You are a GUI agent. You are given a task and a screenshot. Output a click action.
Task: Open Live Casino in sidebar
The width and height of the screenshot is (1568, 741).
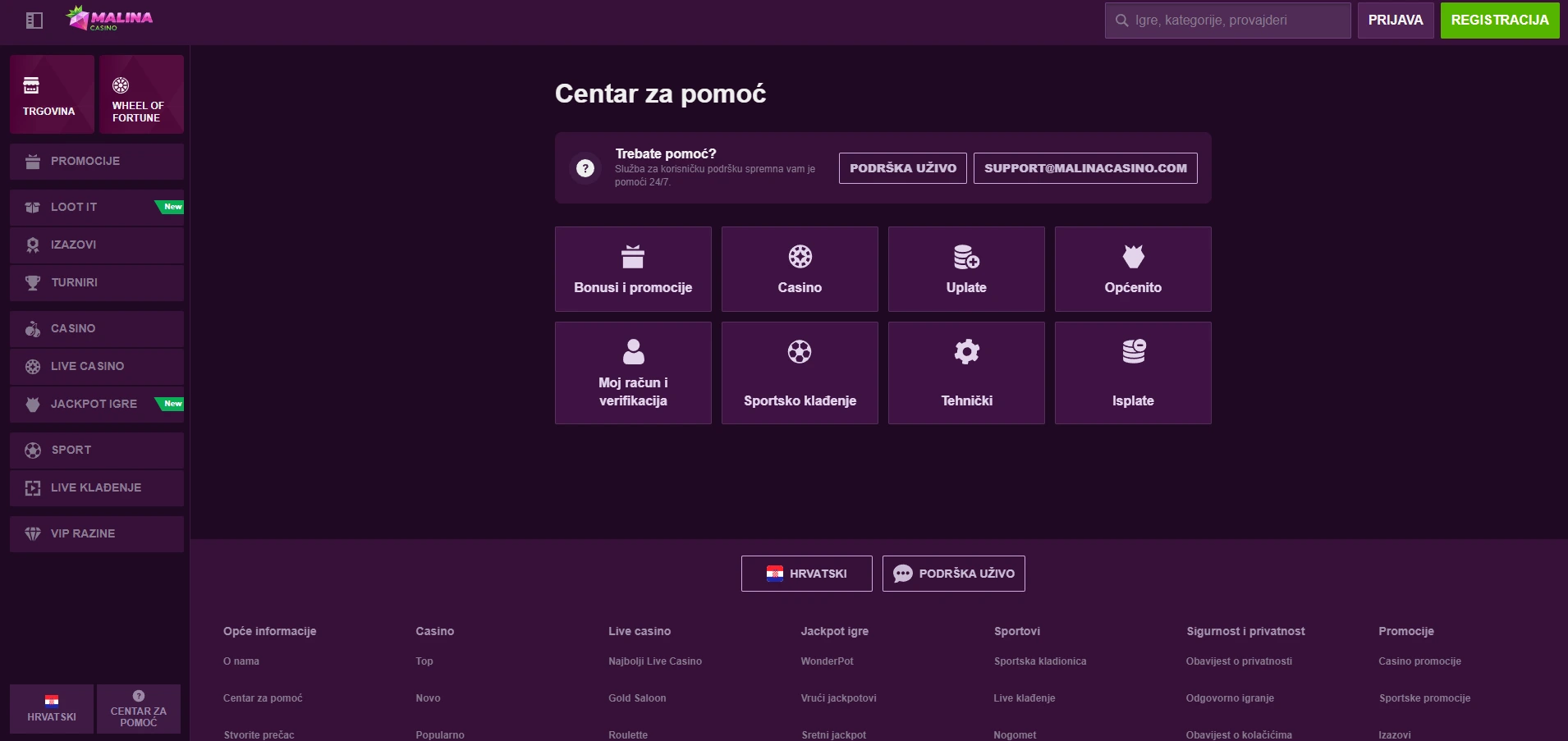(x=97, y=367)
